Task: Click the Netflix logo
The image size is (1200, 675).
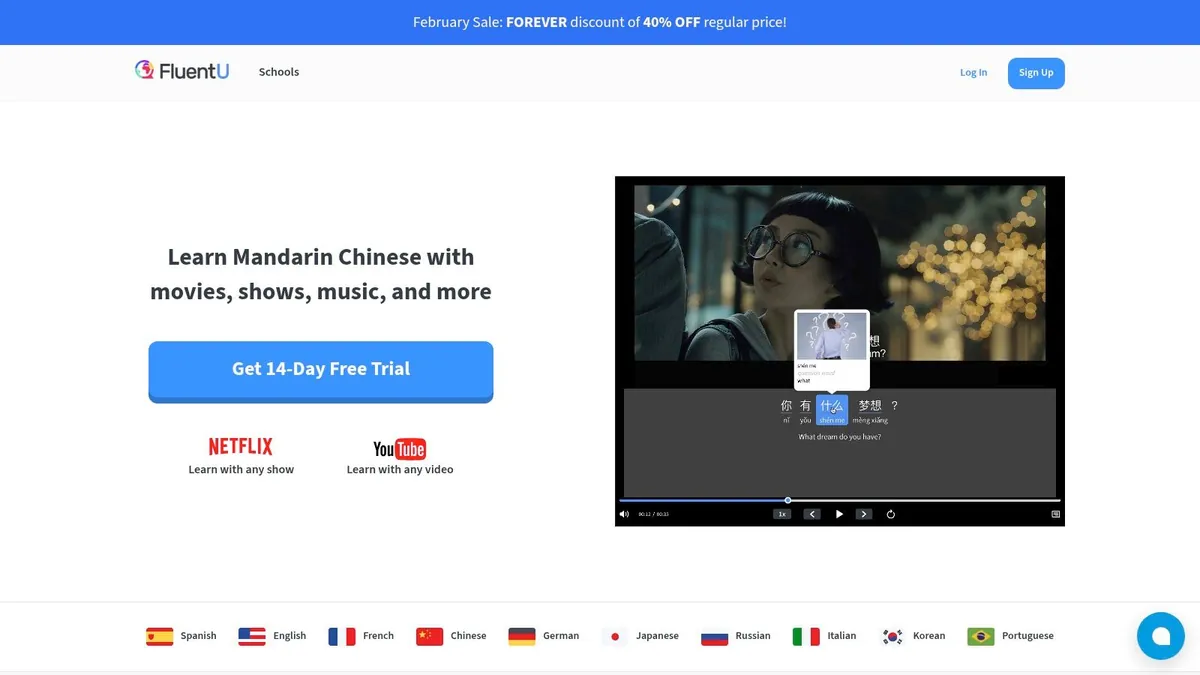Action: coord(241,446)
